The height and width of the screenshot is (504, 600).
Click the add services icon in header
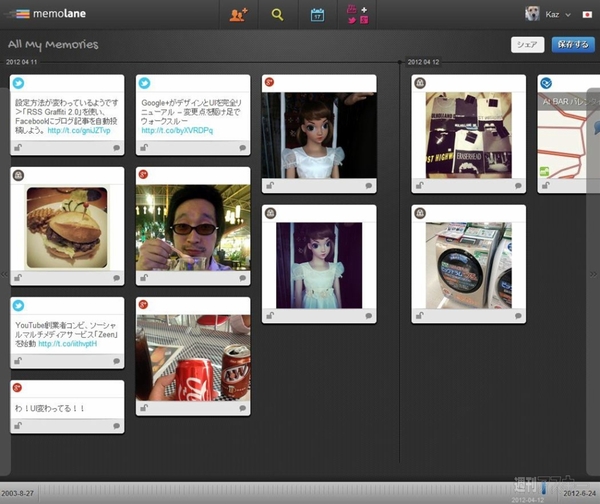click(357, 15)
